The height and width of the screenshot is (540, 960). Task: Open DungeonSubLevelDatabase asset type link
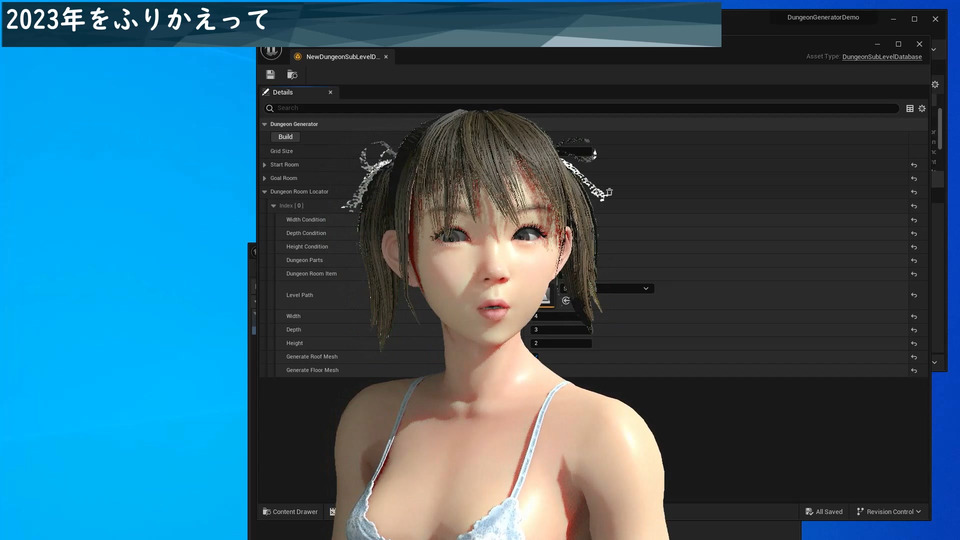pos(882,57)
